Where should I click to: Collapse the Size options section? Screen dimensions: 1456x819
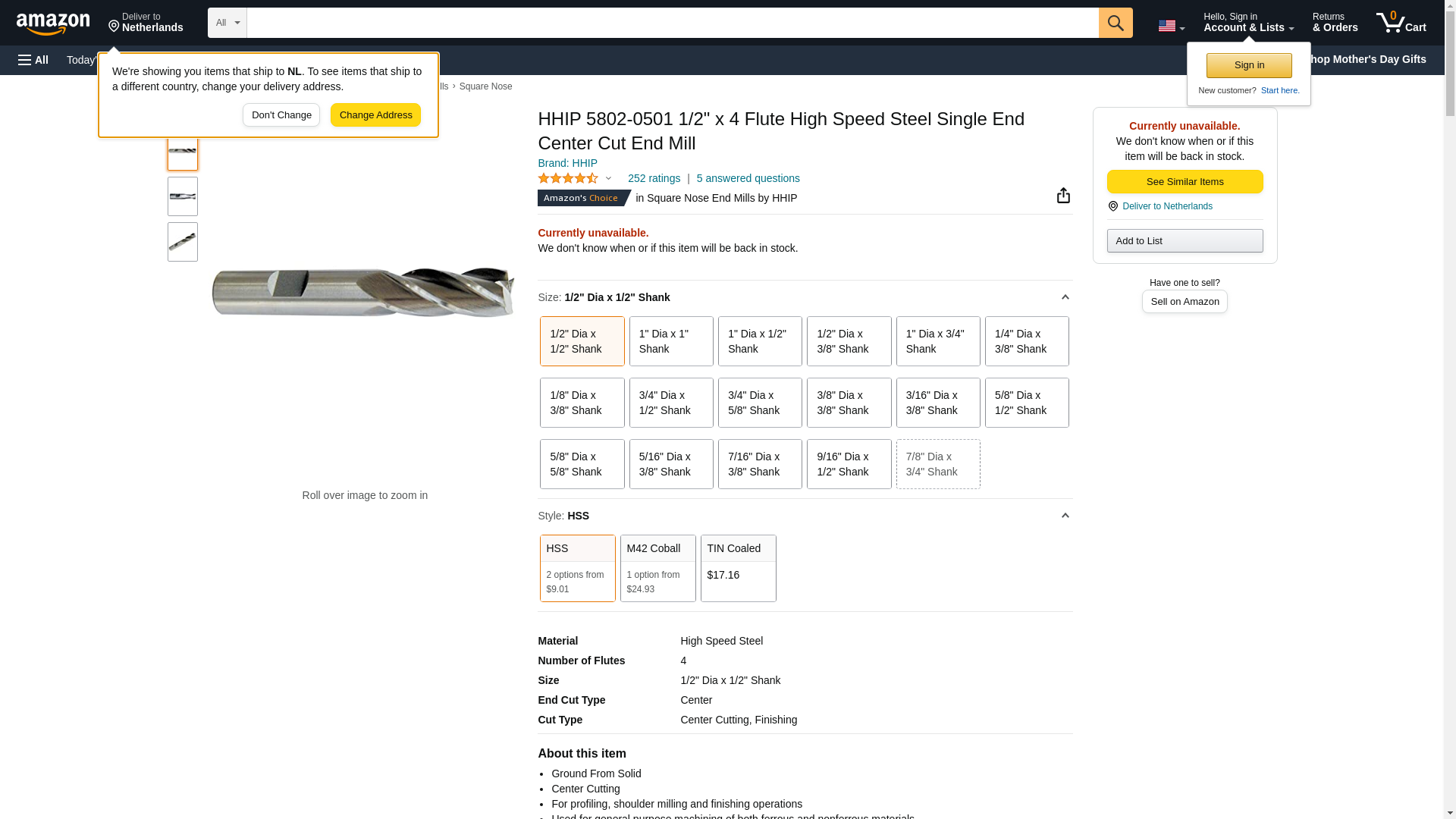point(1065,297)
